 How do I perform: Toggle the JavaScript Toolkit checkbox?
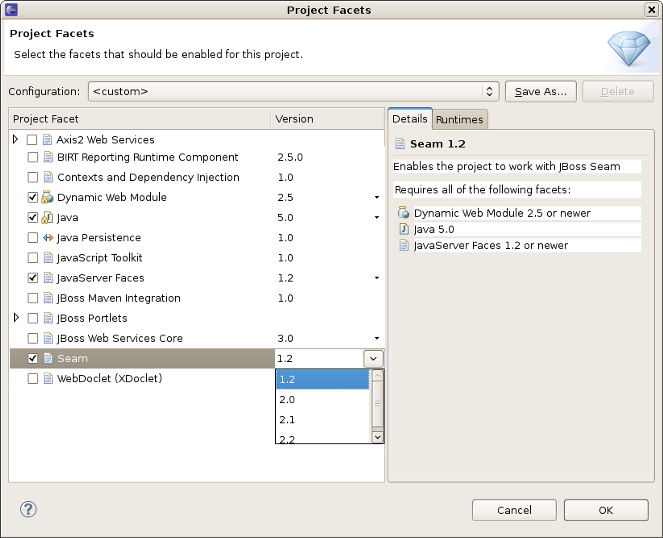point(33,258)
